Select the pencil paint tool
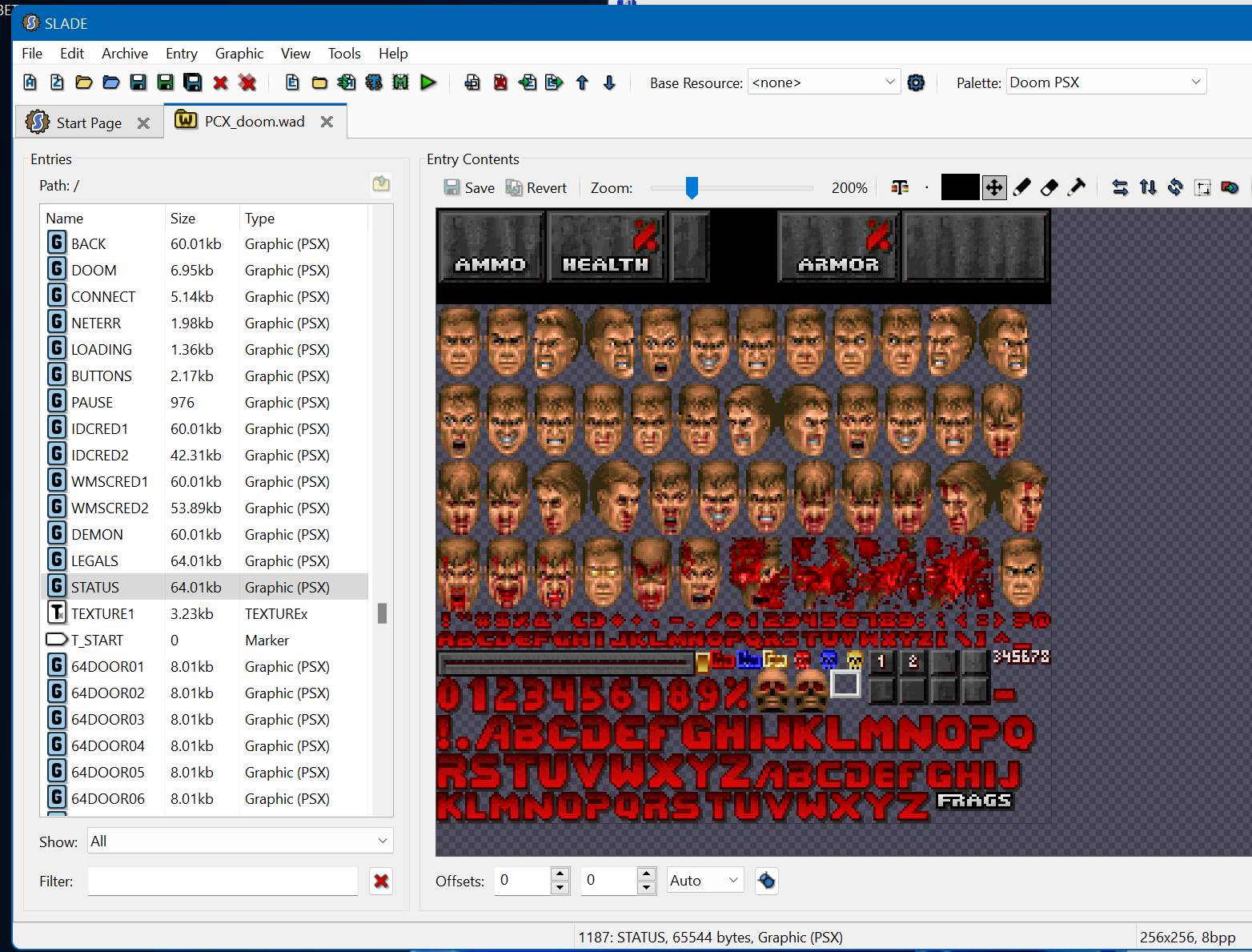Screen dimensions: 1252x952 point(1021,187)
